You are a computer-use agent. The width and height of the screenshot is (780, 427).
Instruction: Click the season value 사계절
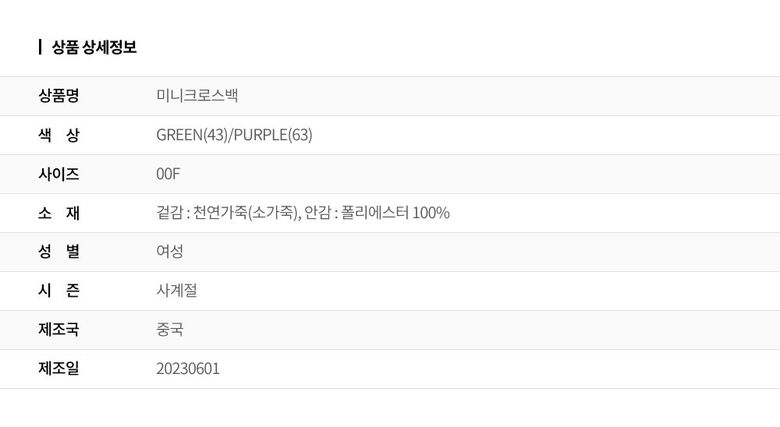tap(177, 291)
